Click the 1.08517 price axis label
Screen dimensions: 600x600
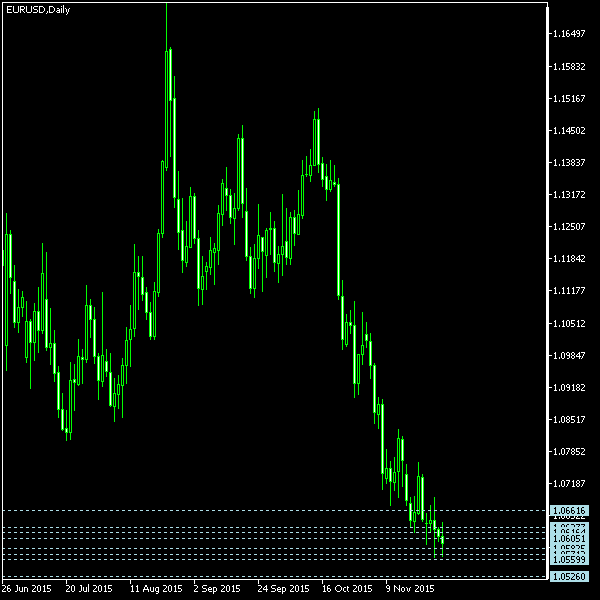tap(569, 420)
